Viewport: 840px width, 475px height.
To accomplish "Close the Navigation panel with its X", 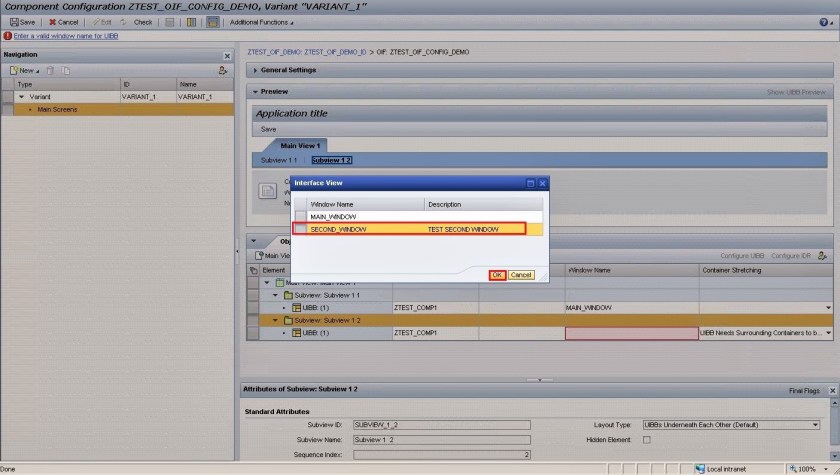I will pos(227,56).
